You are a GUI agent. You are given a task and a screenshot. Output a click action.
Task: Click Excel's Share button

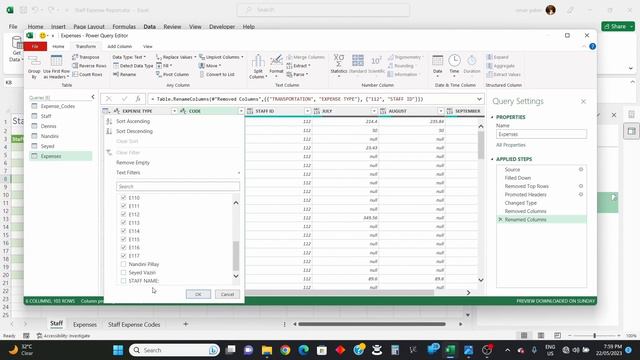[x=618, y=26]
